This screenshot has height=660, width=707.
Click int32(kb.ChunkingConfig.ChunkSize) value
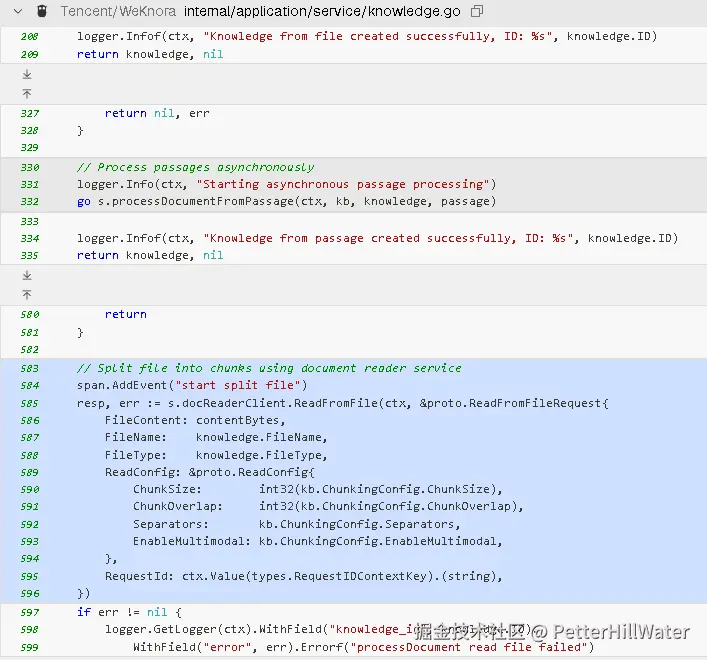[x=380, y=490]
